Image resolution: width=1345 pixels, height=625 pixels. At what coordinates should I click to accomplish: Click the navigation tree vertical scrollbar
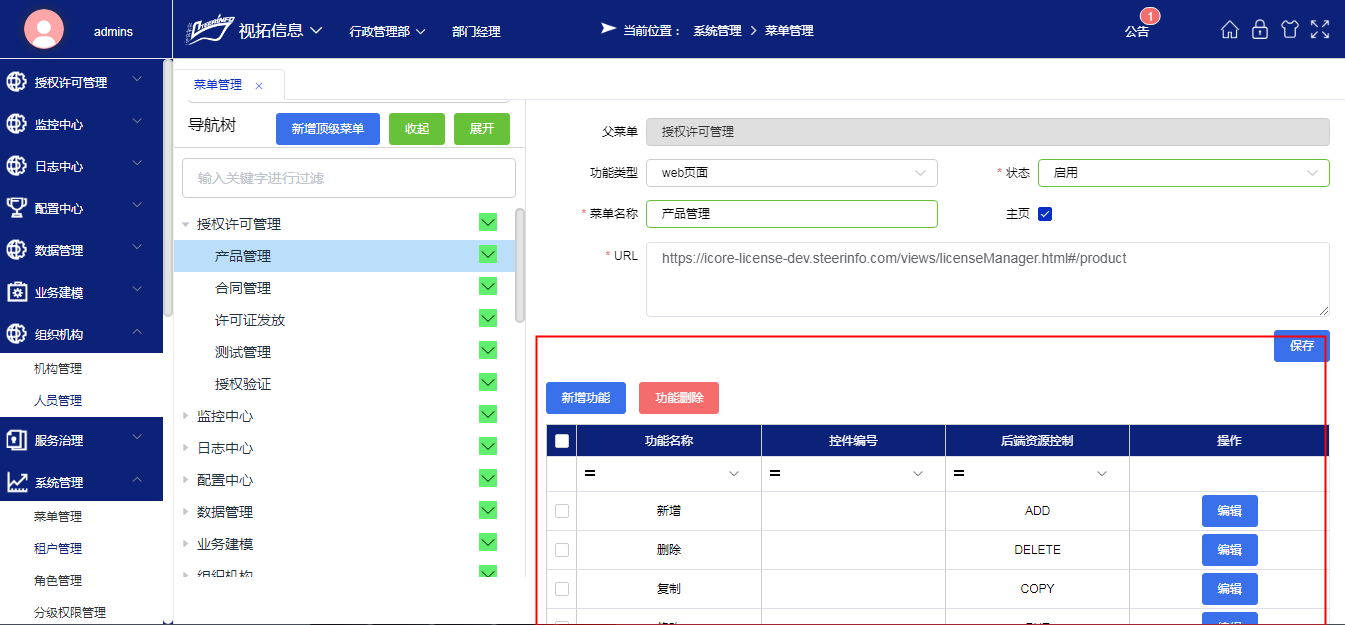(520, 265)
